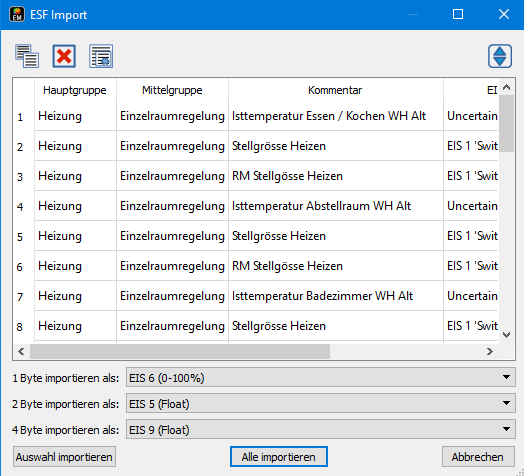Select row header number 7
Image resolution: width=524 pixels, height=476 pixels.
[20, 296]
